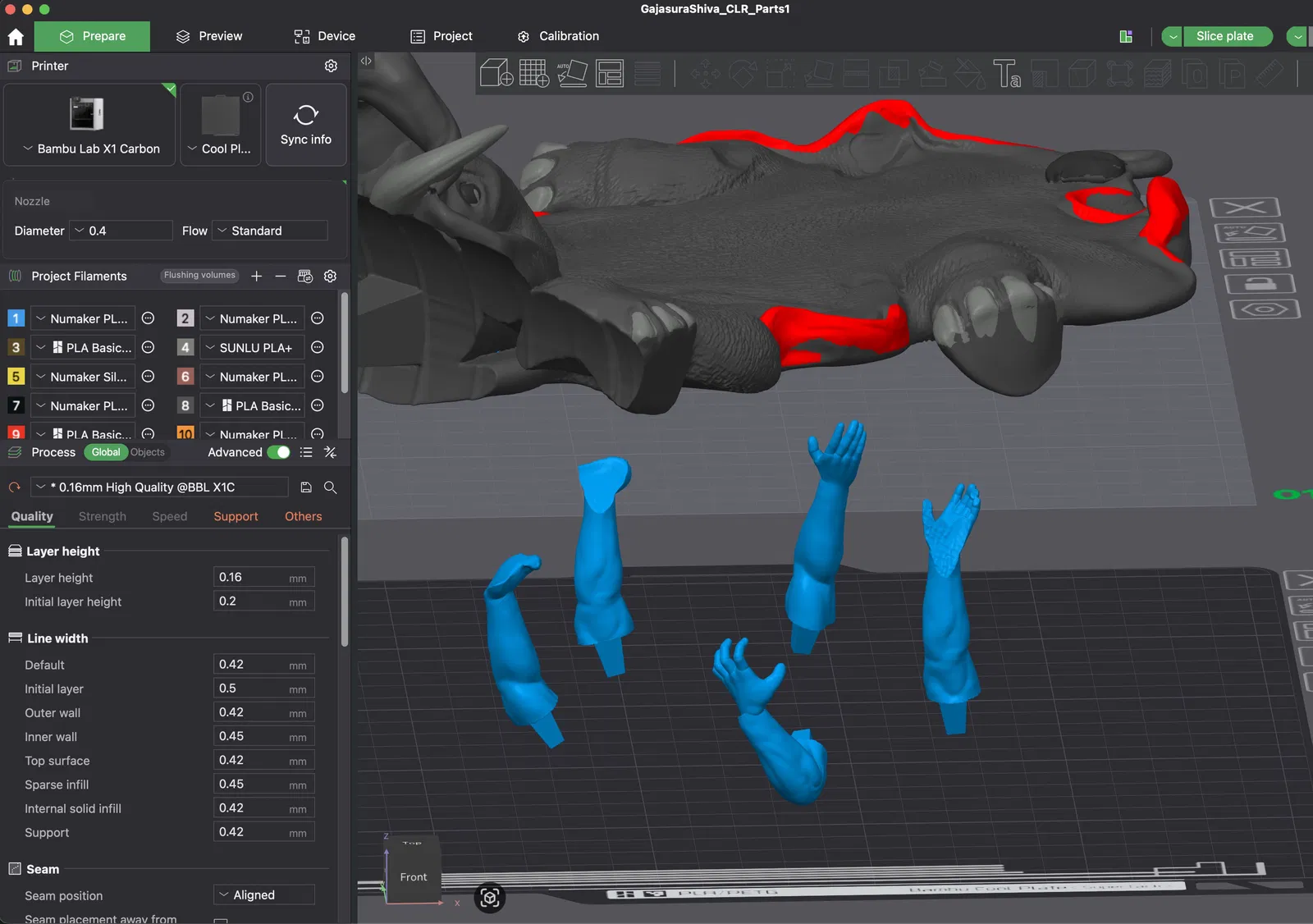Open printer settings gear icon
Viewport: 1313px width, 924px height.
tap(331, 66)
